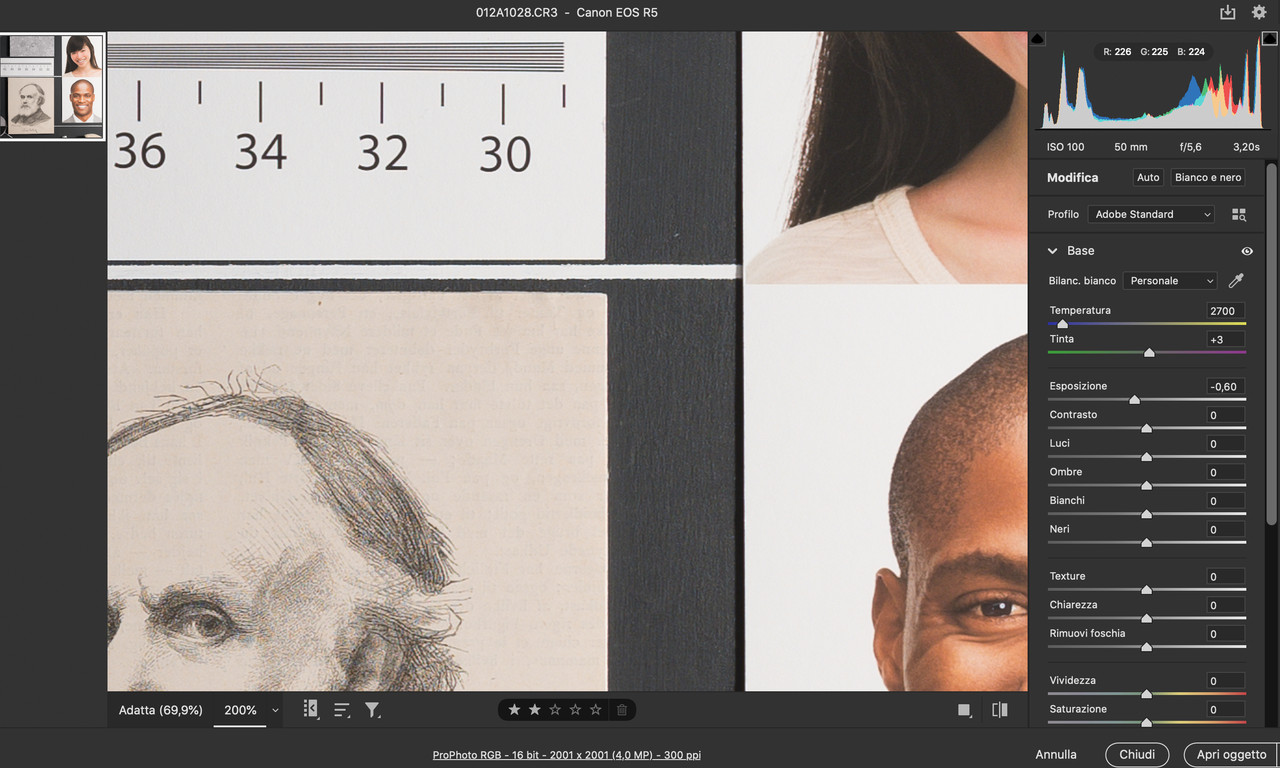This screenshot has height=768, width=1280.
Task: Click the Saturazione value field
Action: (1226, 709)
